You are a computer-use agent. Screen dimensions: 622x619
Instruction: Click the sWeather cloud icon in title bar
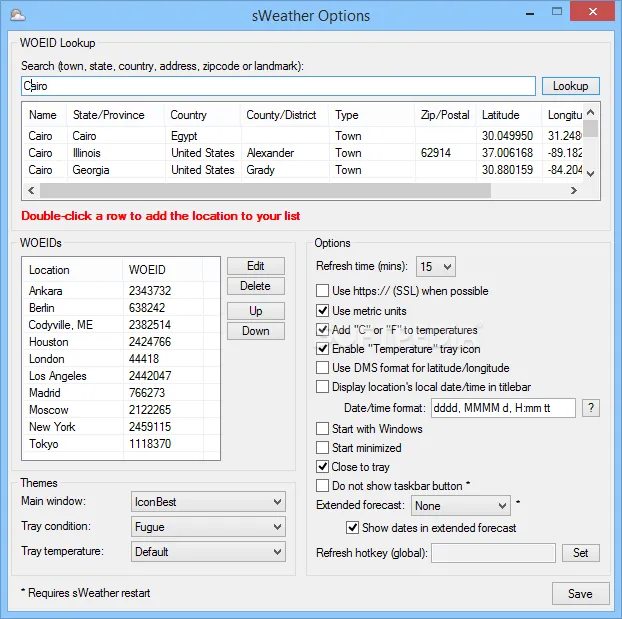tap(18, 15)
